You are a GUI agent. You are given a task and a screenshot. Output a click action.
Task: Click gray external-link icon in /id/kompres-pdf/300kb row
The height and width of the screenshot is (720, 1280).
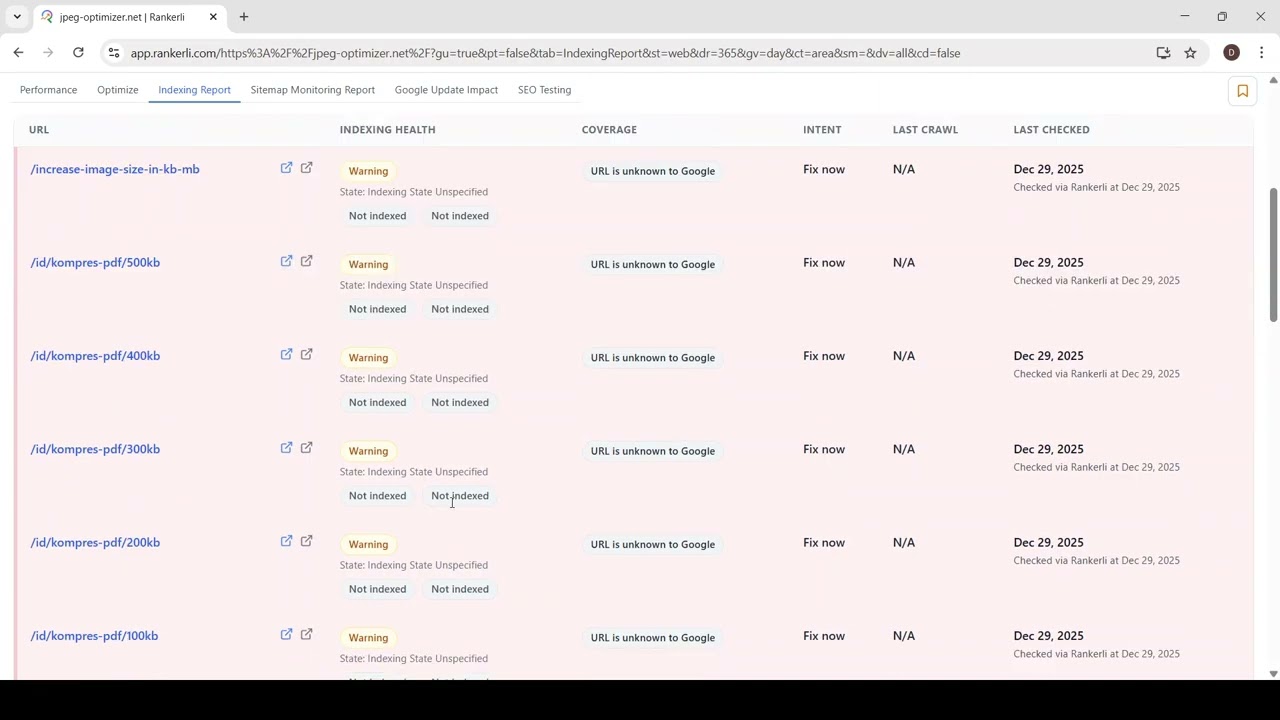pyautogui.click(x=307, y=448)
